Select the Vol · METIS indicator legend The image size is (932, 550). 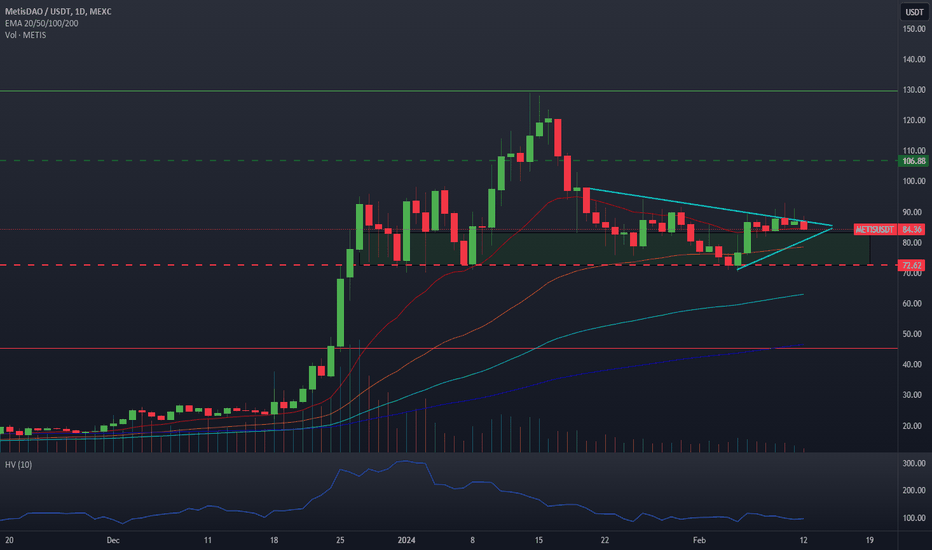pyautogui.click(x=26, y=35)
